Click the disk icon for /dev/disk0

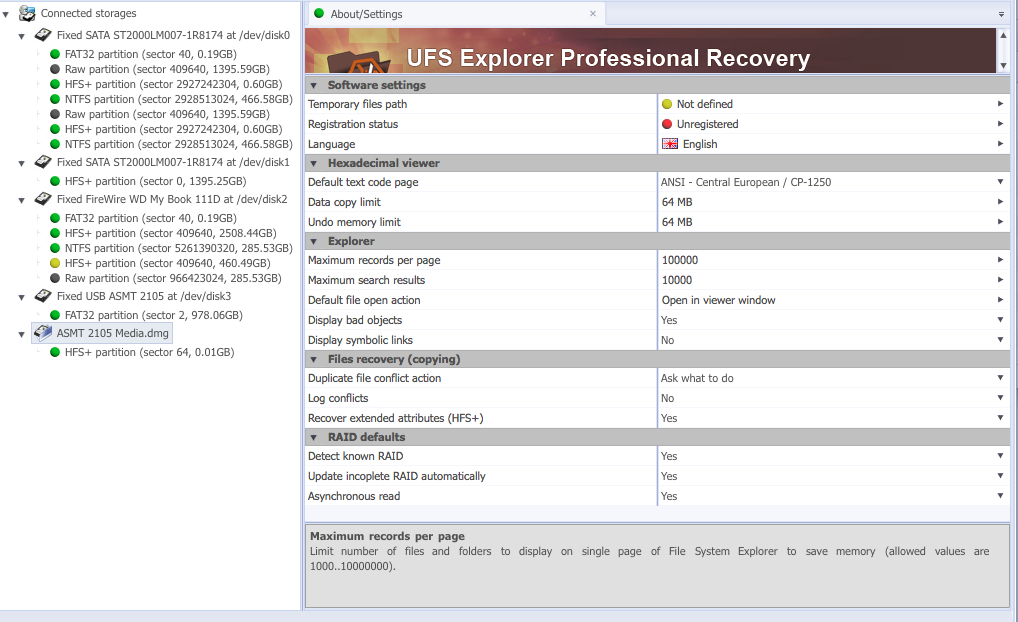43,35
